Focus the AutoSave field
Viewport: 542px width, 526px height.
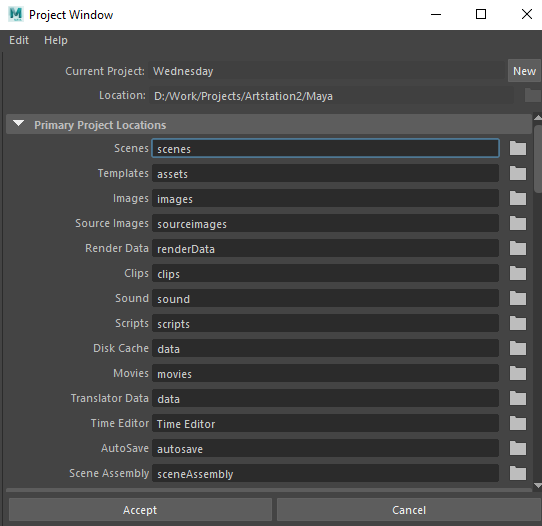pyautogui.click(x=325, y=448)
